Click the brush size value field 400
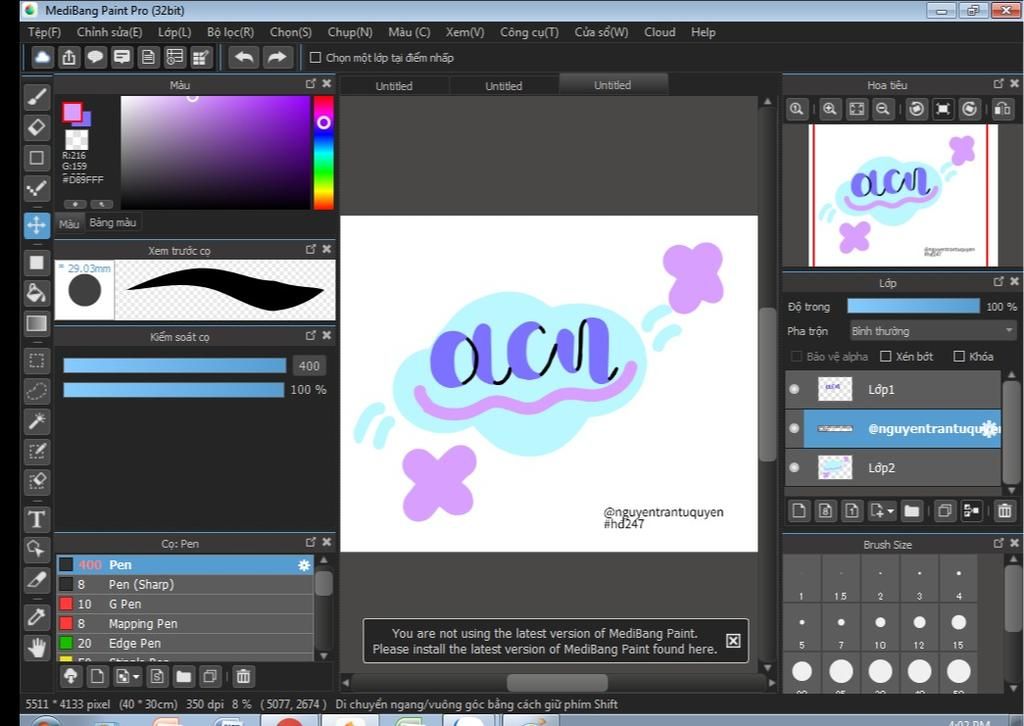 [x=309, y=366]
